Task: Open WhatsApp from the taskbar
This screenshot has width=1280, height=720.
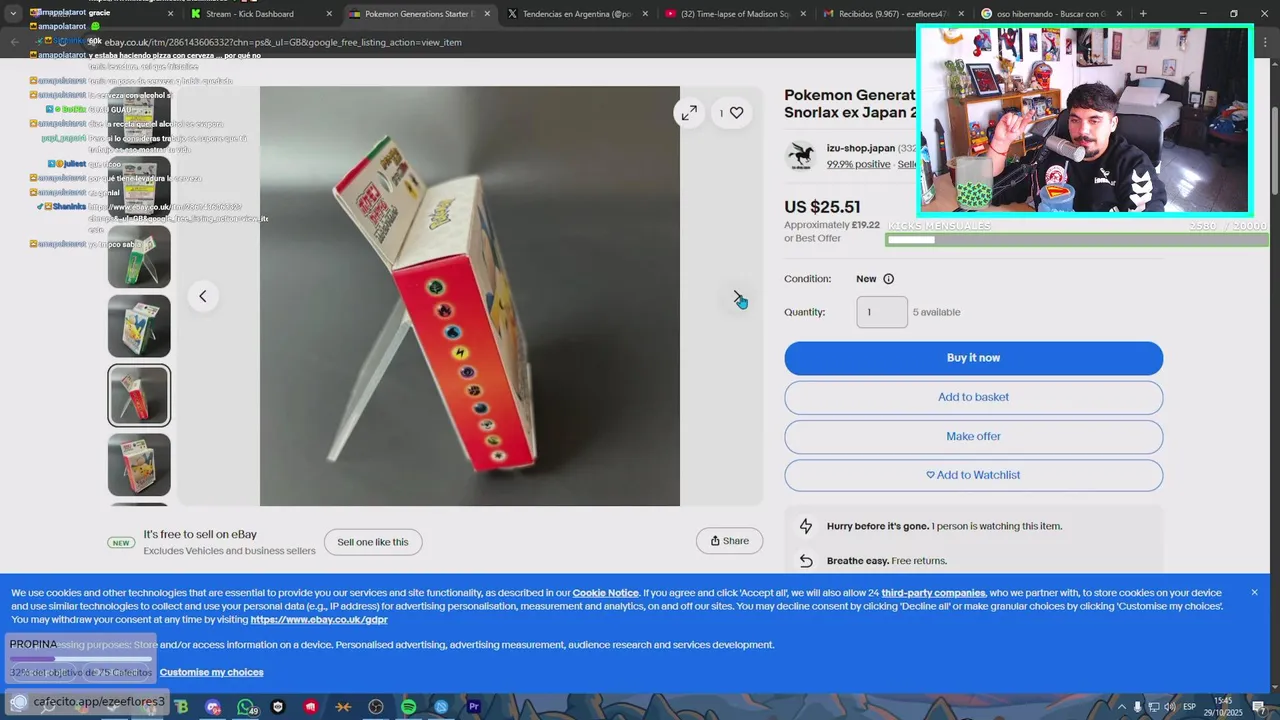Action: [x=246, y=707]
